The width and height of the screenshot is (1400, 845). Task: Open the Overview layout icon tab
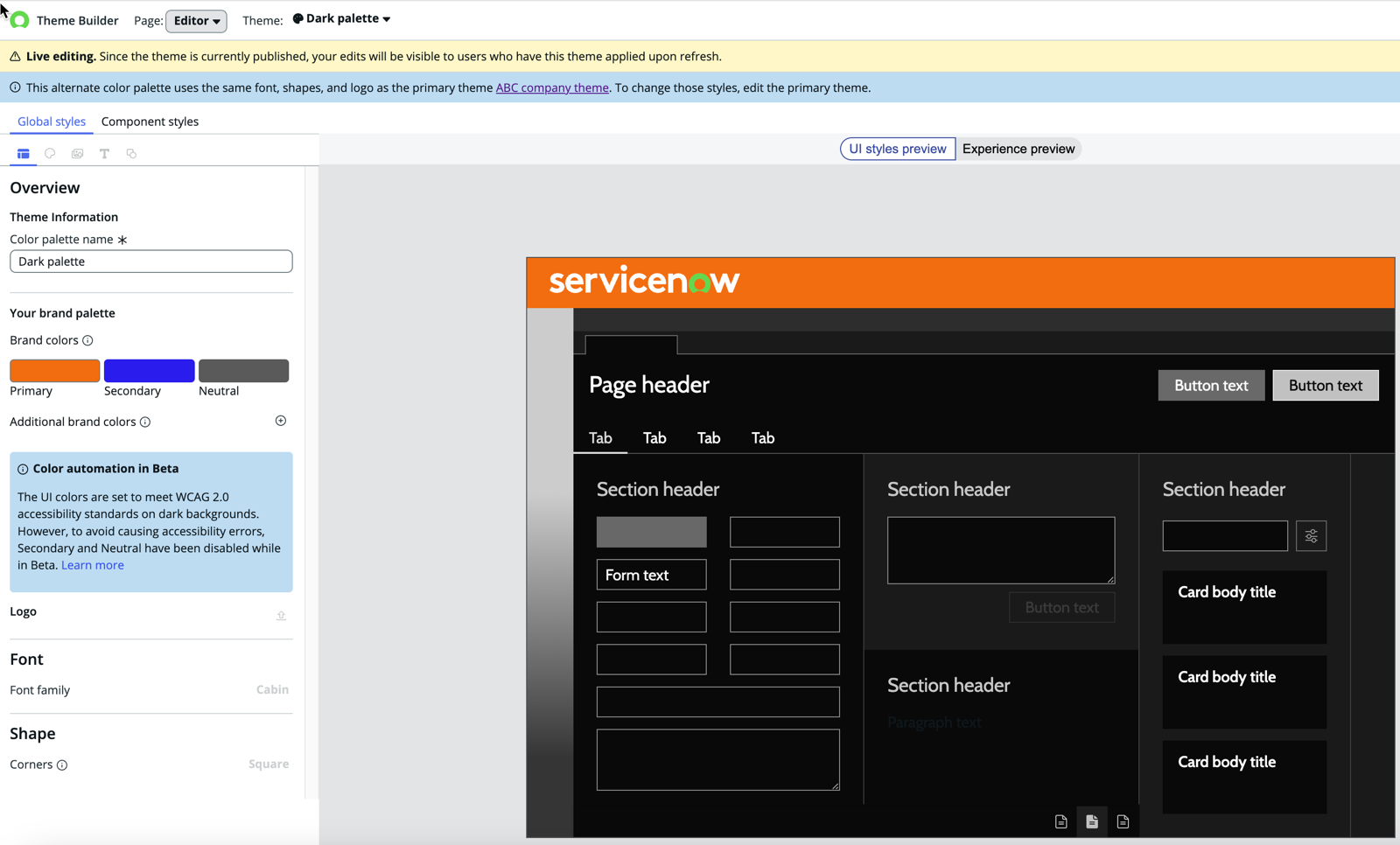[x=24, y=153]
